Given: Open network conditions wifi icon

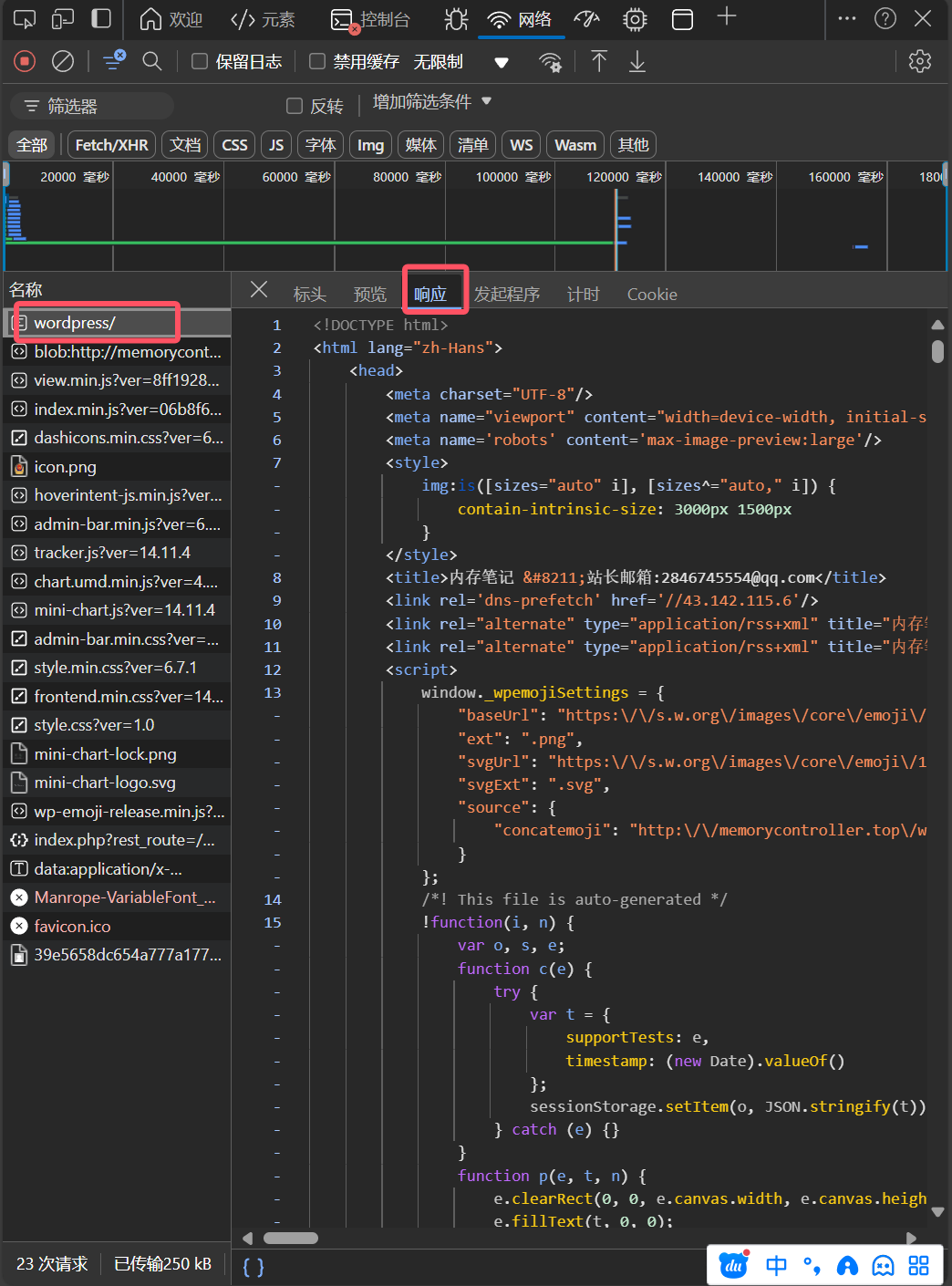Looking at the screenshot, I should [551, 62].
